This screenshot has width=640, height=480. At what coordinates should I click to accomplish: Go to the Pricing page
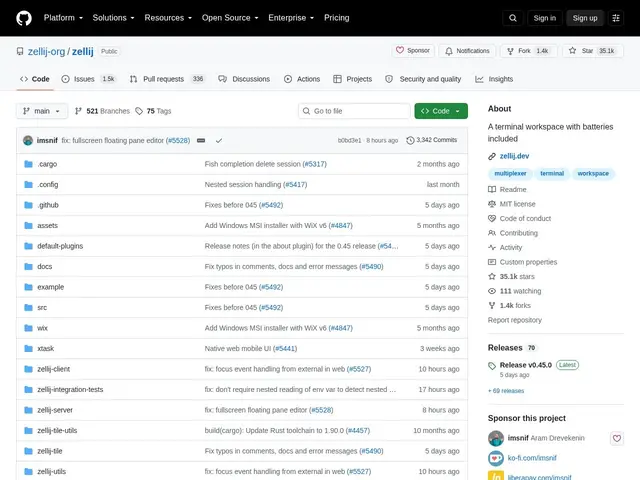point(336,18)
